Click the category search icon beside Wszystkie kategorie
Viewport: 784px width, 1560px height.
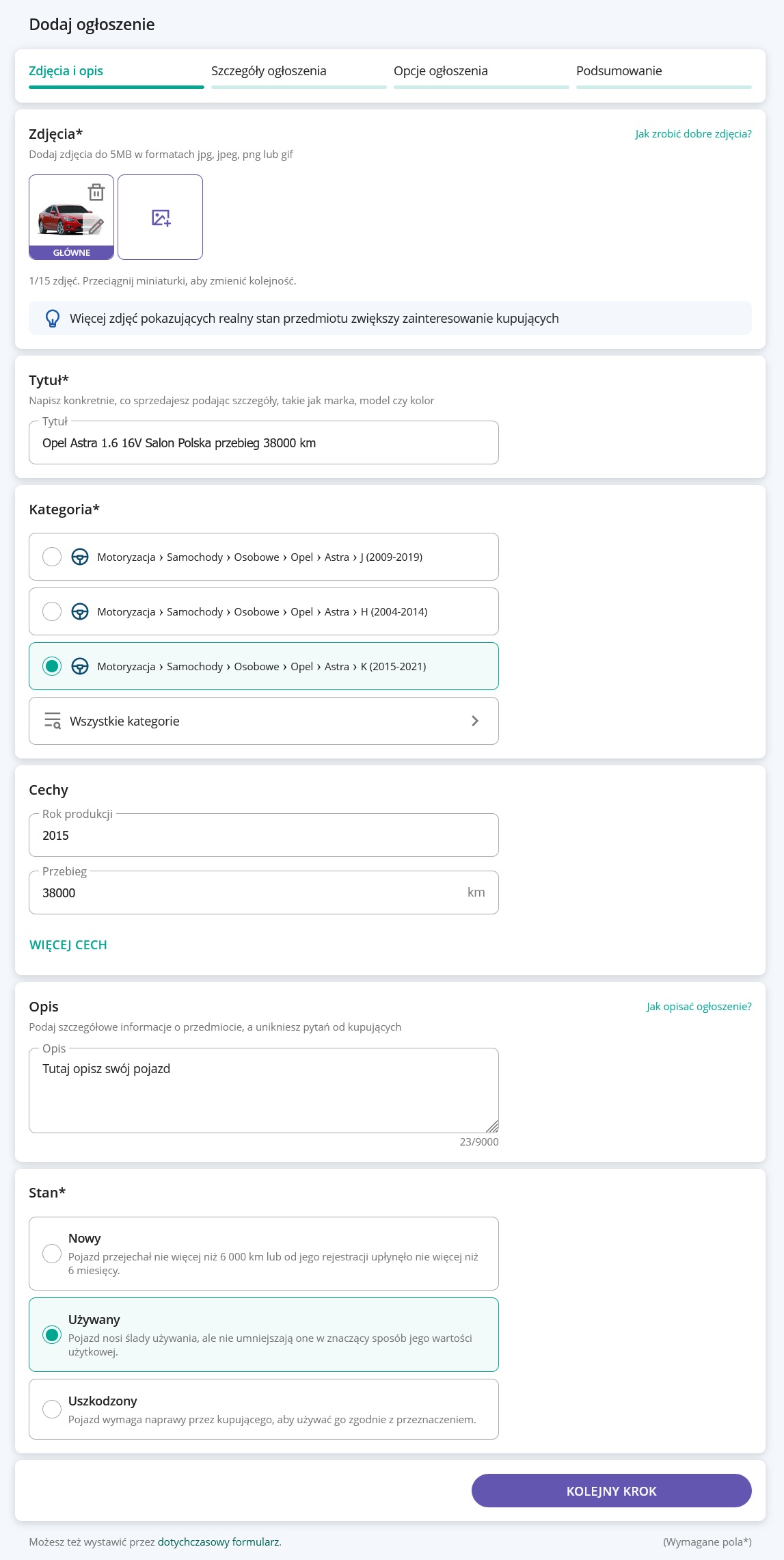click(53, 721)
